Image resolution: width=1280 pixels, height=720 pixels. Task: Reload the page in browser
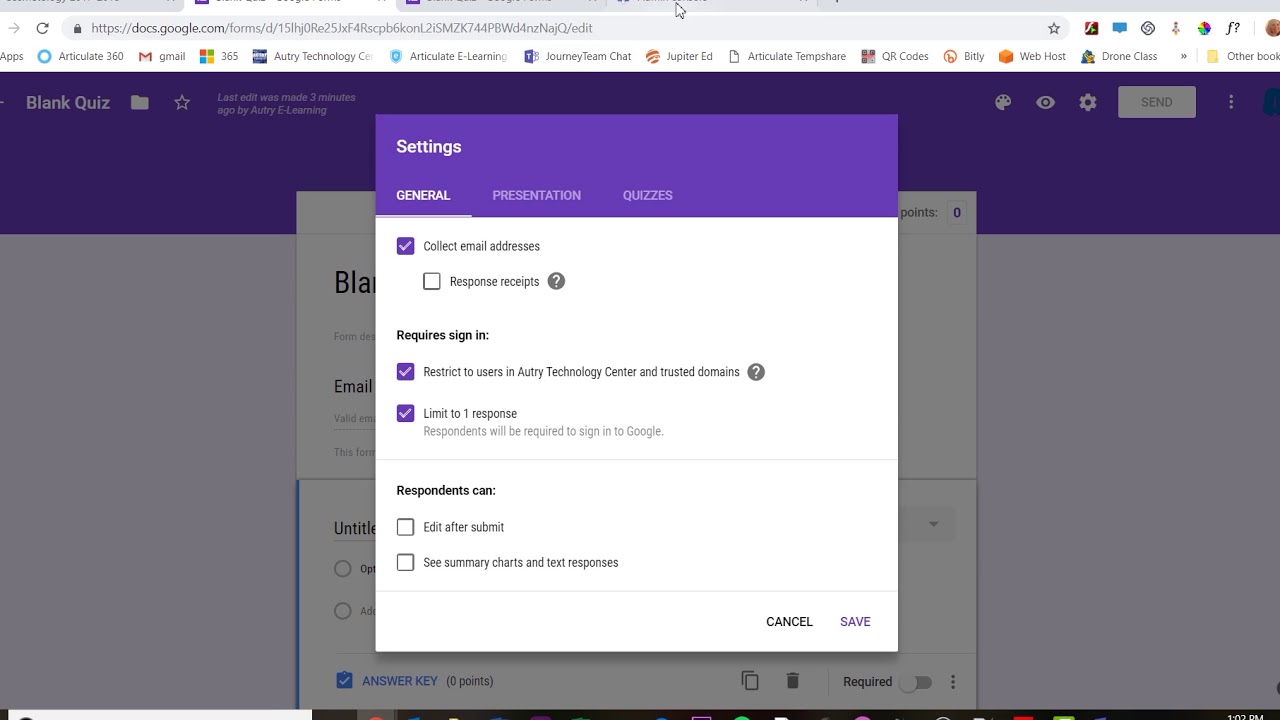[42, 28]
